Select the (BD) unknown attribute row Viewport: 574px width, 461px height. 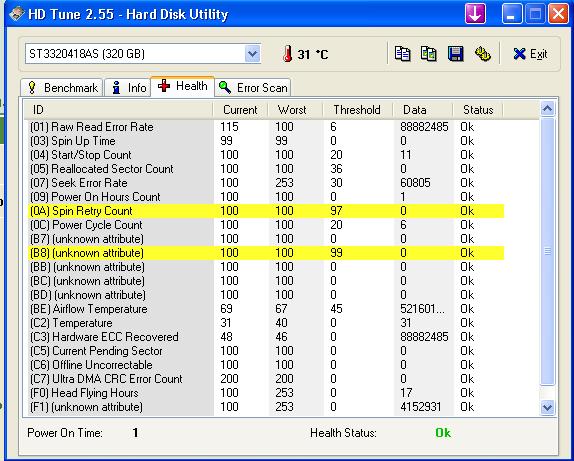click(266, 295)
